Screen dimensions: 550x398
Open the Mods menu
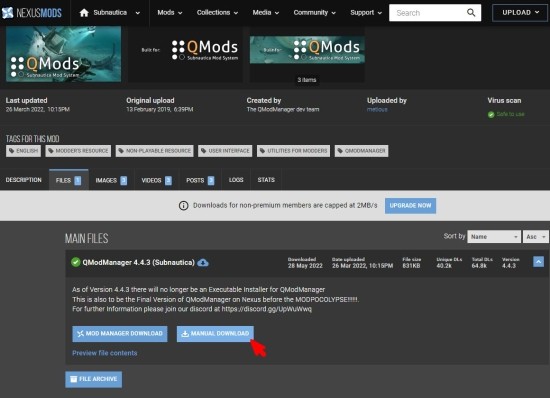coord(170,13)
